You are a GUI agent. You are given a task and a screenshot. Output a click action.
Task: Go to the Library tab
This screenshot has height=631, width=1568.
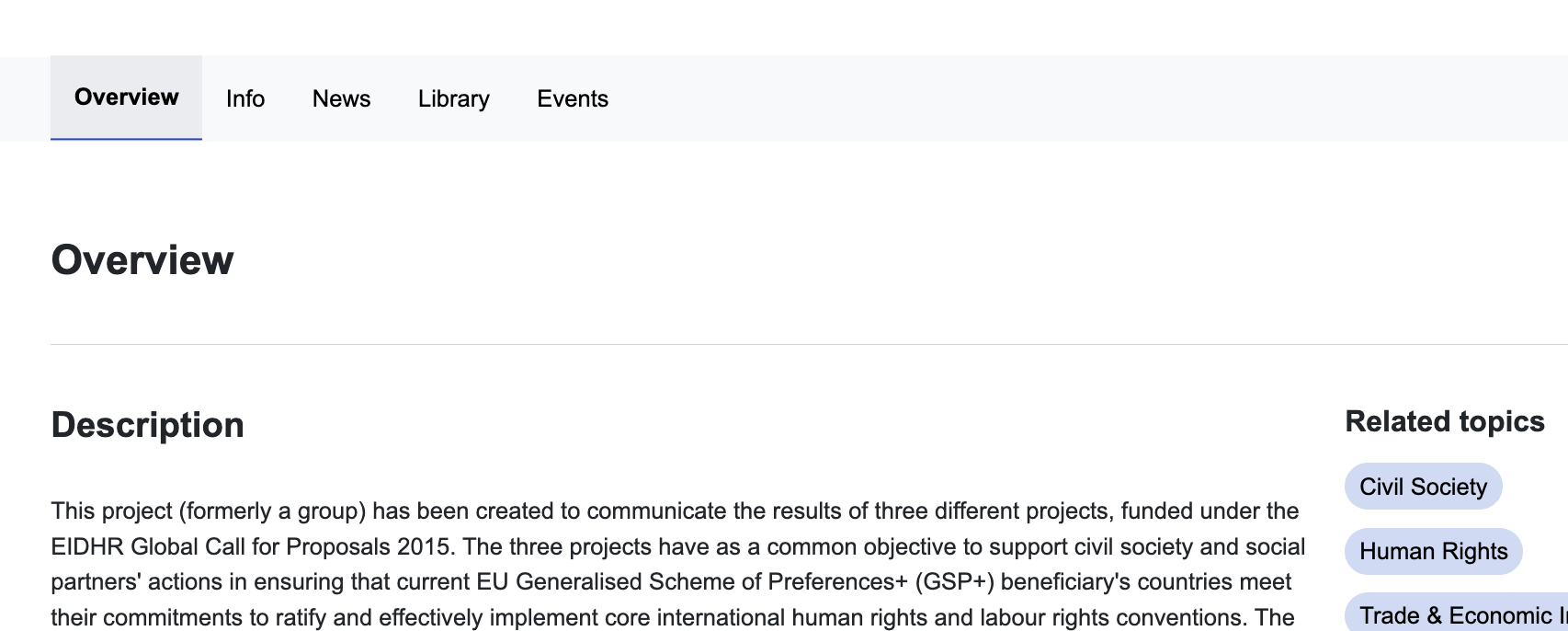click(453, 98)
